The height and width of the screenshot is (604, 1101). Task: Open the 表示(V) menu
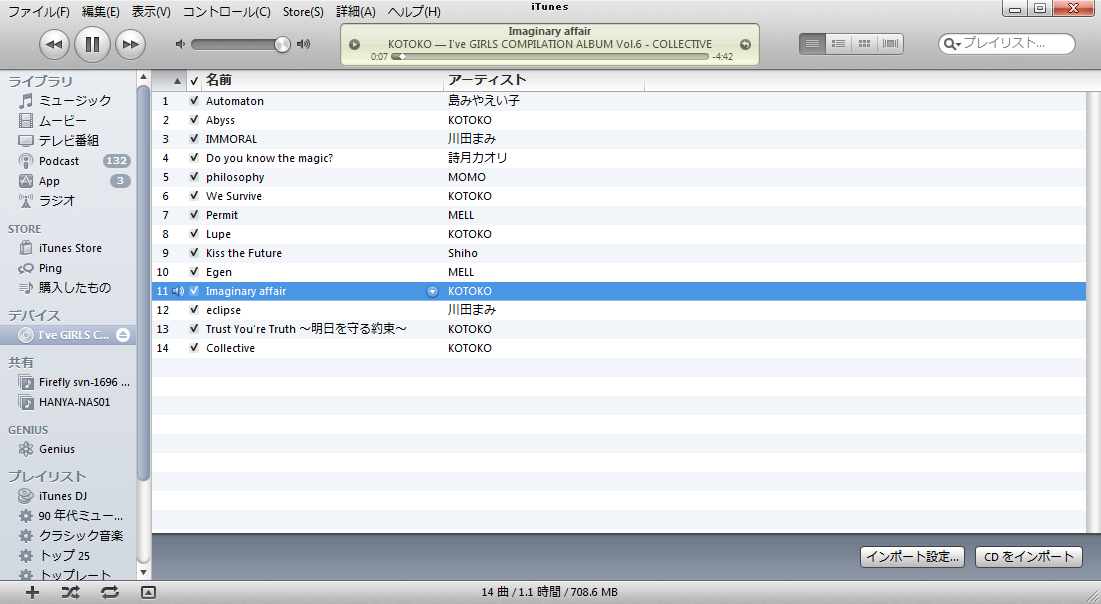(152, 12)
